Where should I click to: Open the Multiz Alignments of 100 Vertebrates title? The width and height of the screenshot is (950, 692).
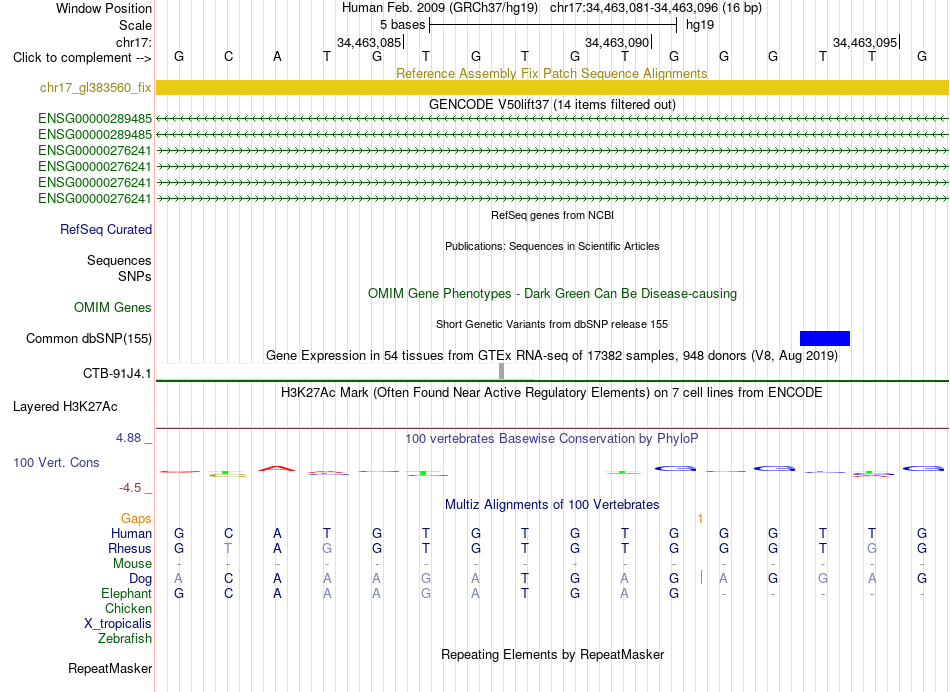pos(552,504)
